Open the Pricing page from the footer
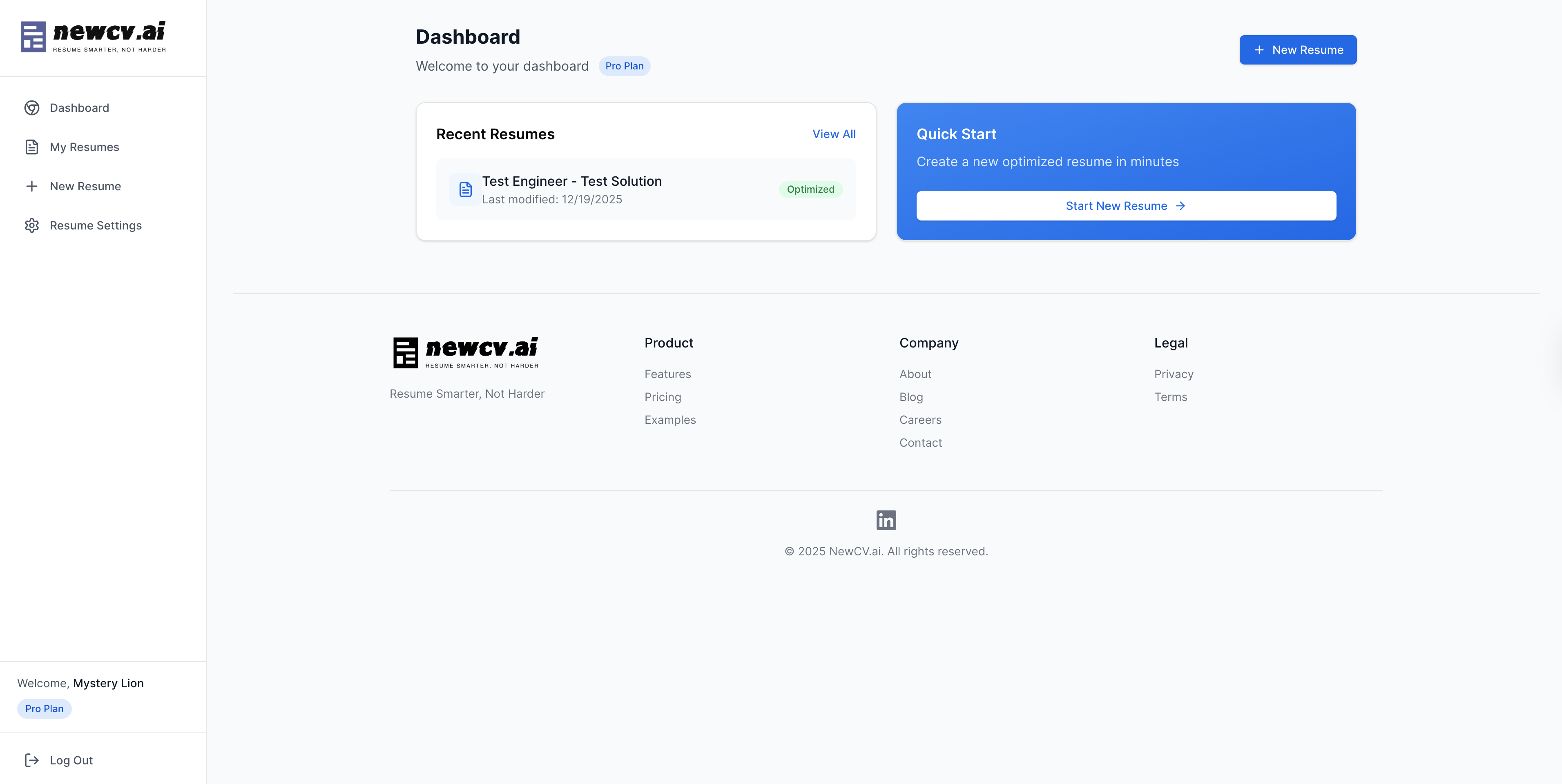The height and width of the screenshot is (784, 1562). pos(663,397)
